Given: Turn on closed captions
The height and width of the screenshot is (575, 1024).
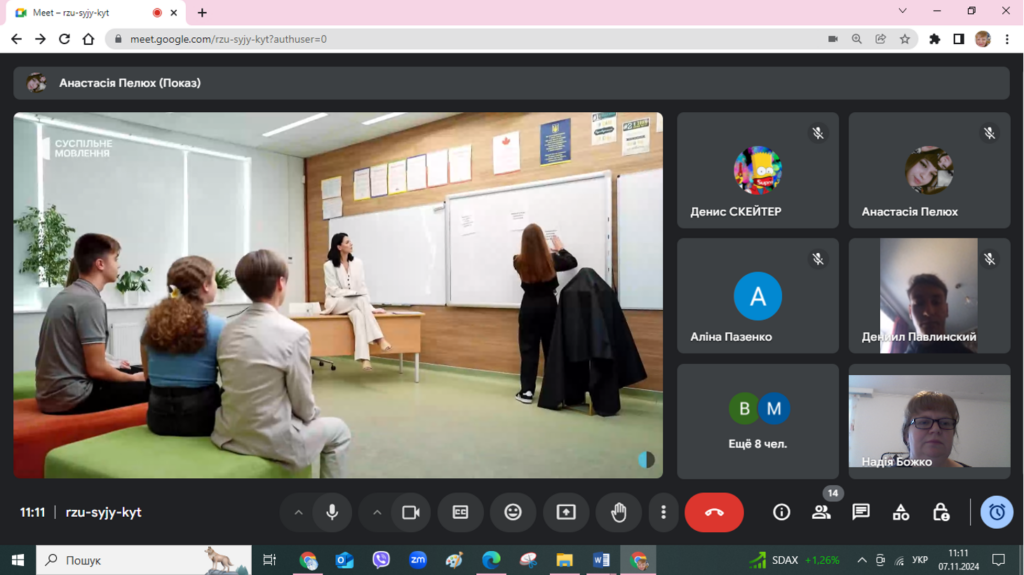Looking at the screenshot, I should tap(460, 512).
